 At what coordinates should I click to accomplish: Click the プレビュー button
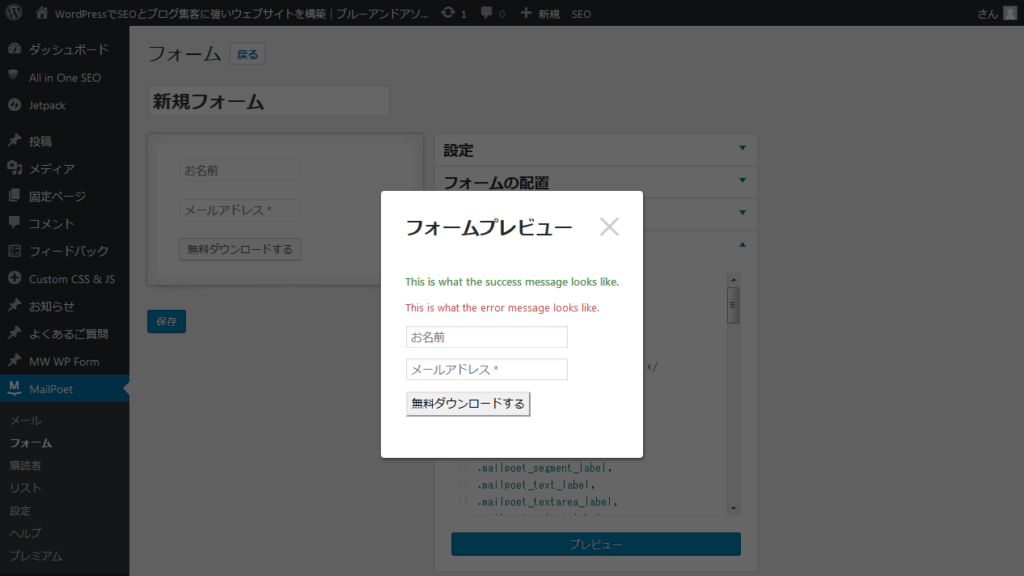(596, 544)
